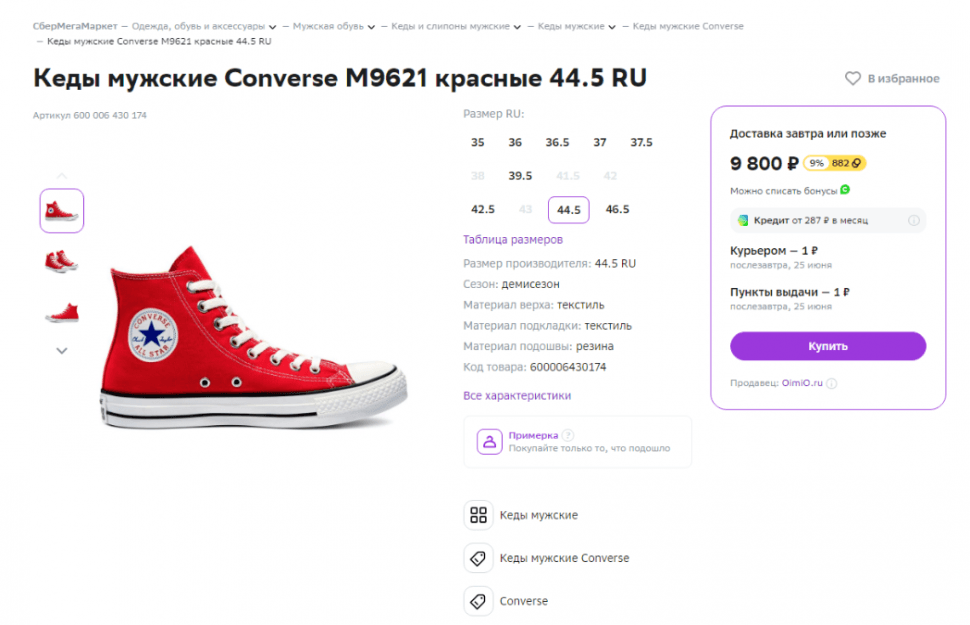This screenshot has height=625, width=970.
Task: Click the tag icon for Кеды мужские Converse
Action: click(478, 558)
